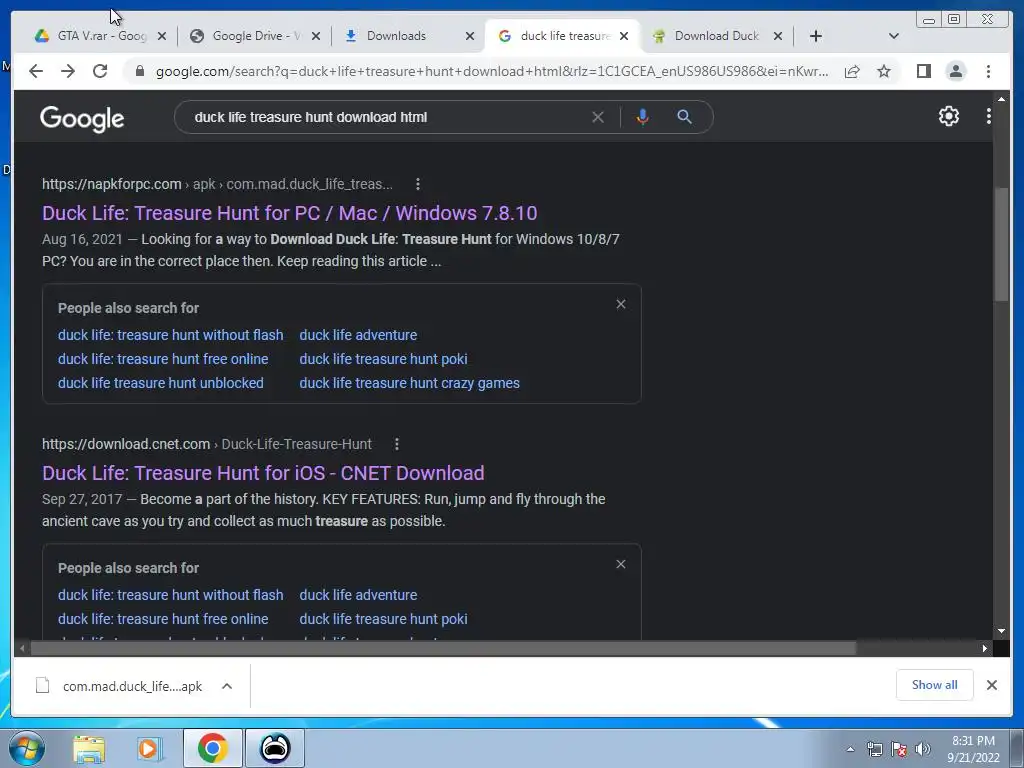This screenshot has height=768, width=1024.
Task: Go back to the previous page
Action: point(36,71)
